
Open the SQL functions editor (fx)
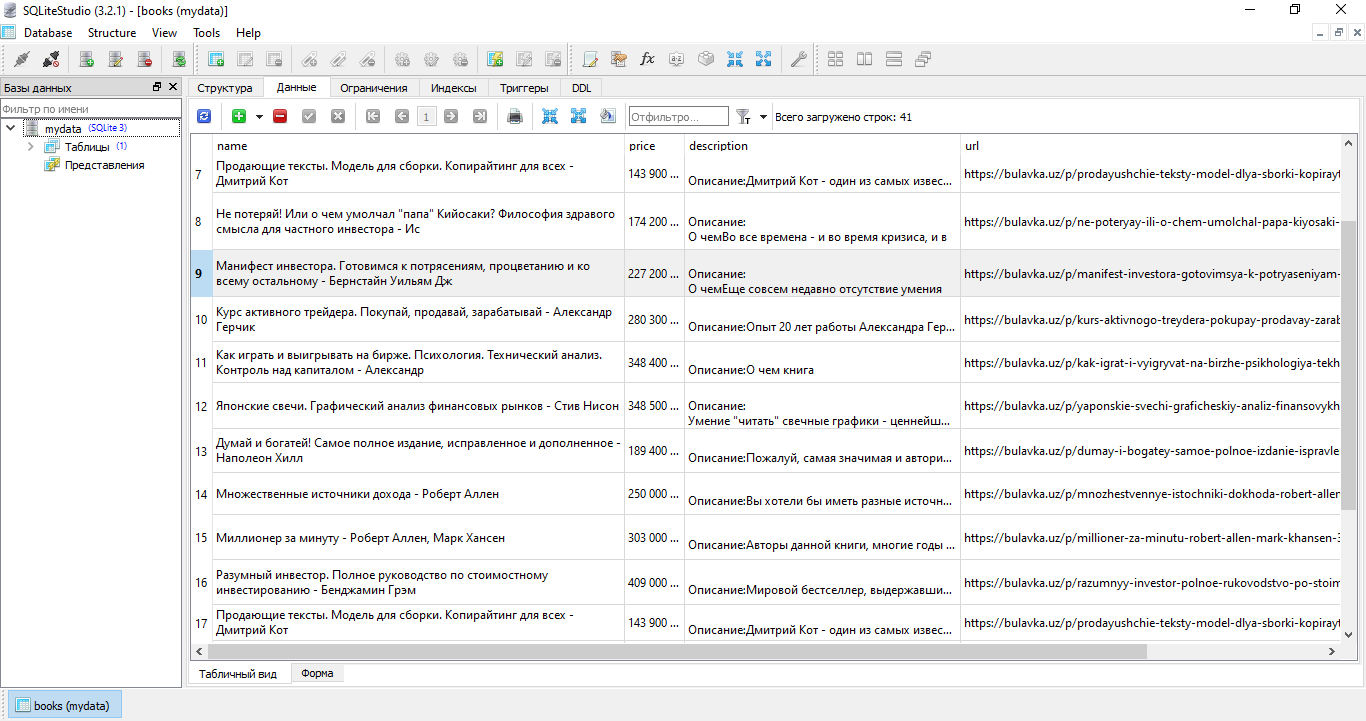(648, 59)
